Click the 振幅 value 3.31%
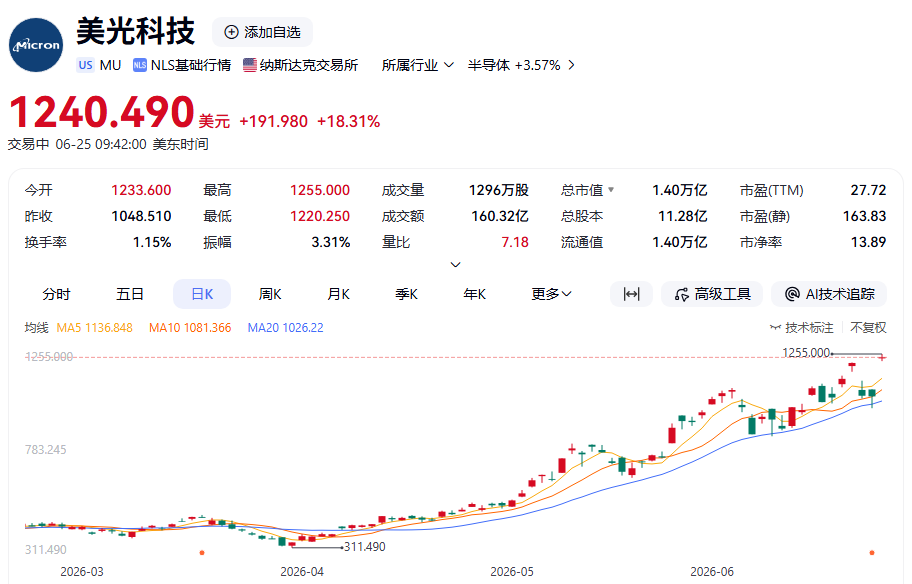This screenshot has height=584, width=912. pyautogui.click(x=330, y=242)
